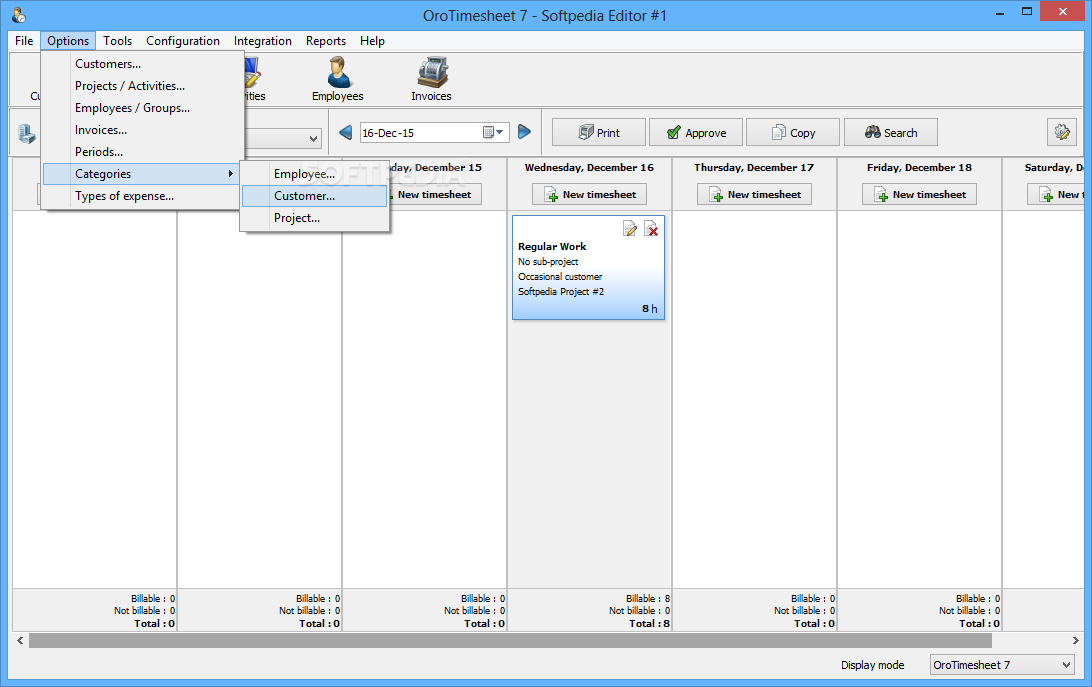The image size is (1092, 687).
Task: Click the Search button
Action: [x=891, y=132]
